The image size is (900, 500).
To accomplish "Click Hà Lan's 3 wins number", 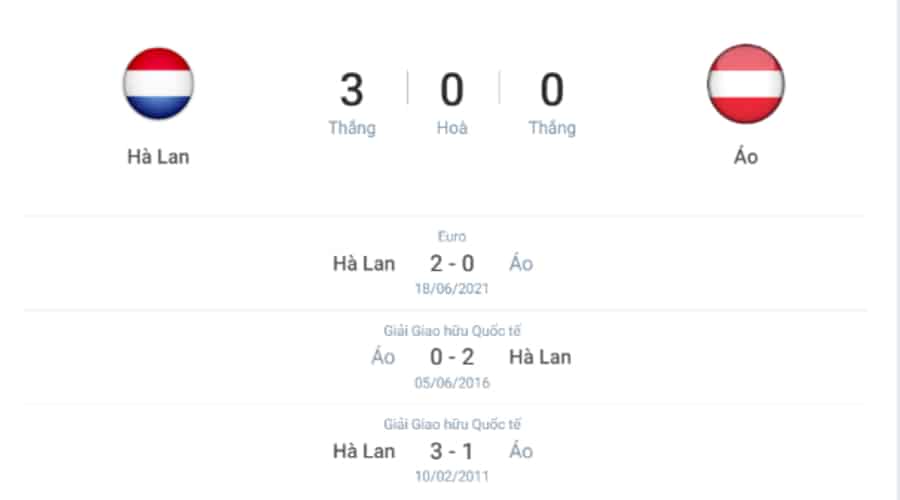I will [x=351, y=90].
